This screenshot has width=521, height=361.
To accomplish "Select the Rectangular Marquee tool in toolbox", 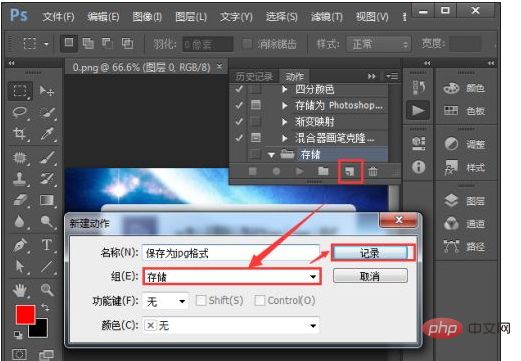I will pyautogui.click(x=20, y=91).
